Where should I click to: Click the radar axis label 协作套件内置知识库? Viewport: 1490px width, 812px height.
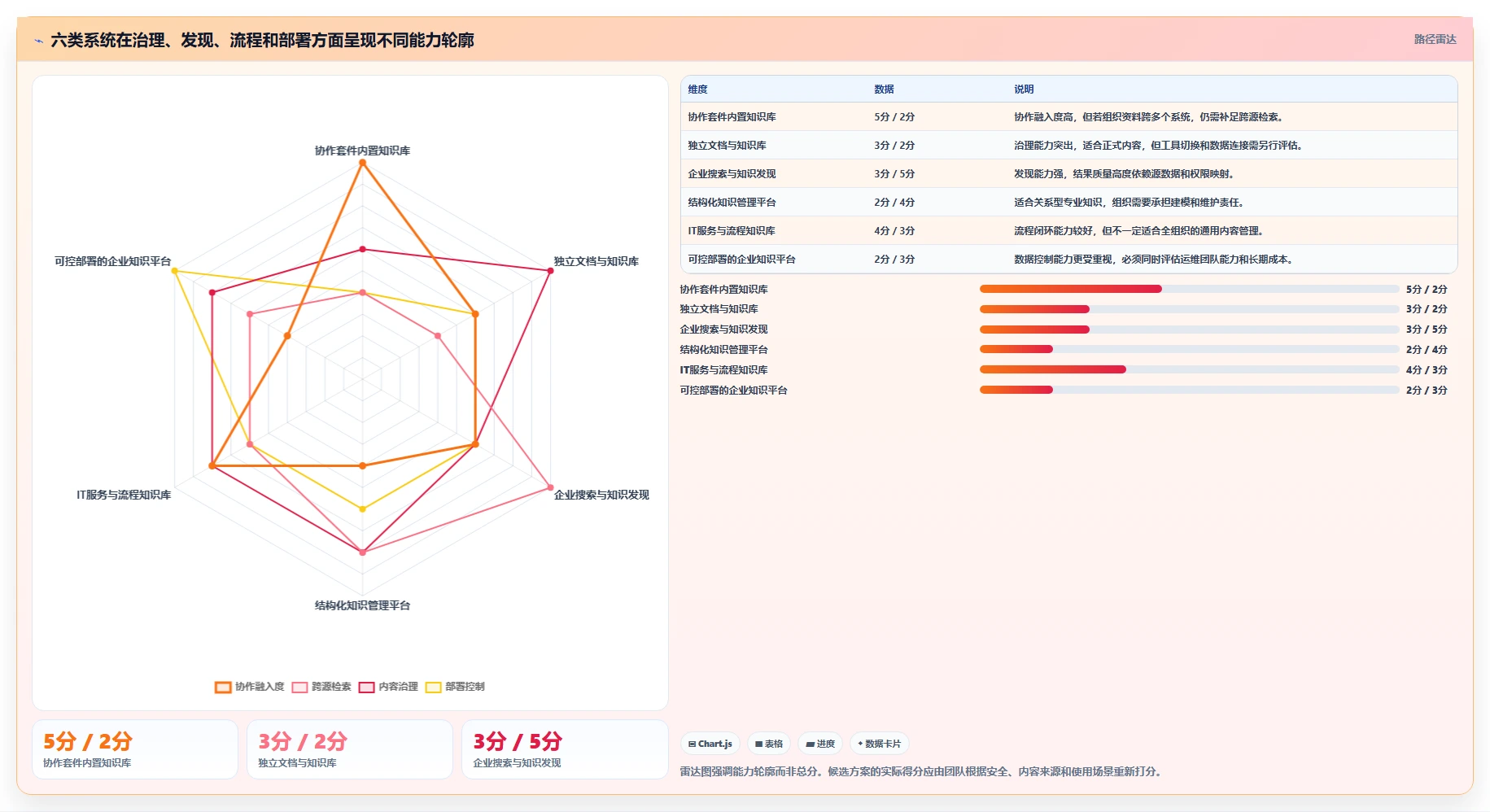tap(362, 151)
